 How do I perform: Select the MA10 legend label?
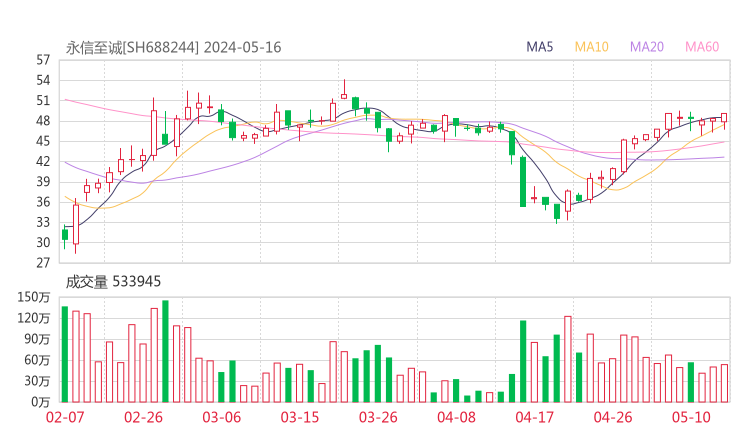click(591, 47)
